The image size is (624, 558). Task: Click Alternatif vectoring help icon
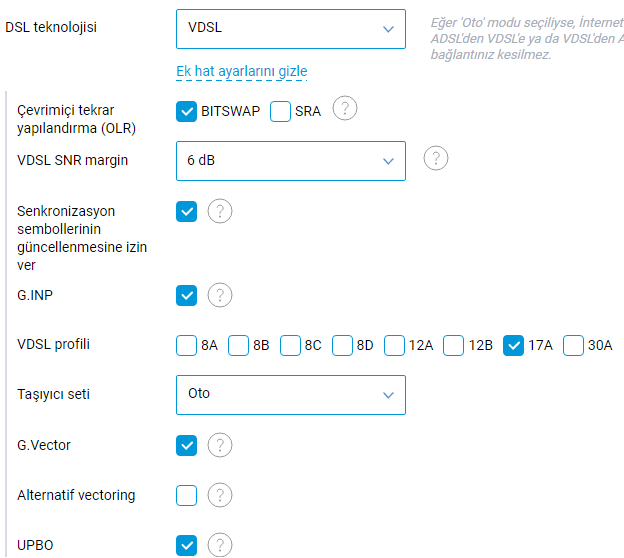220,495
